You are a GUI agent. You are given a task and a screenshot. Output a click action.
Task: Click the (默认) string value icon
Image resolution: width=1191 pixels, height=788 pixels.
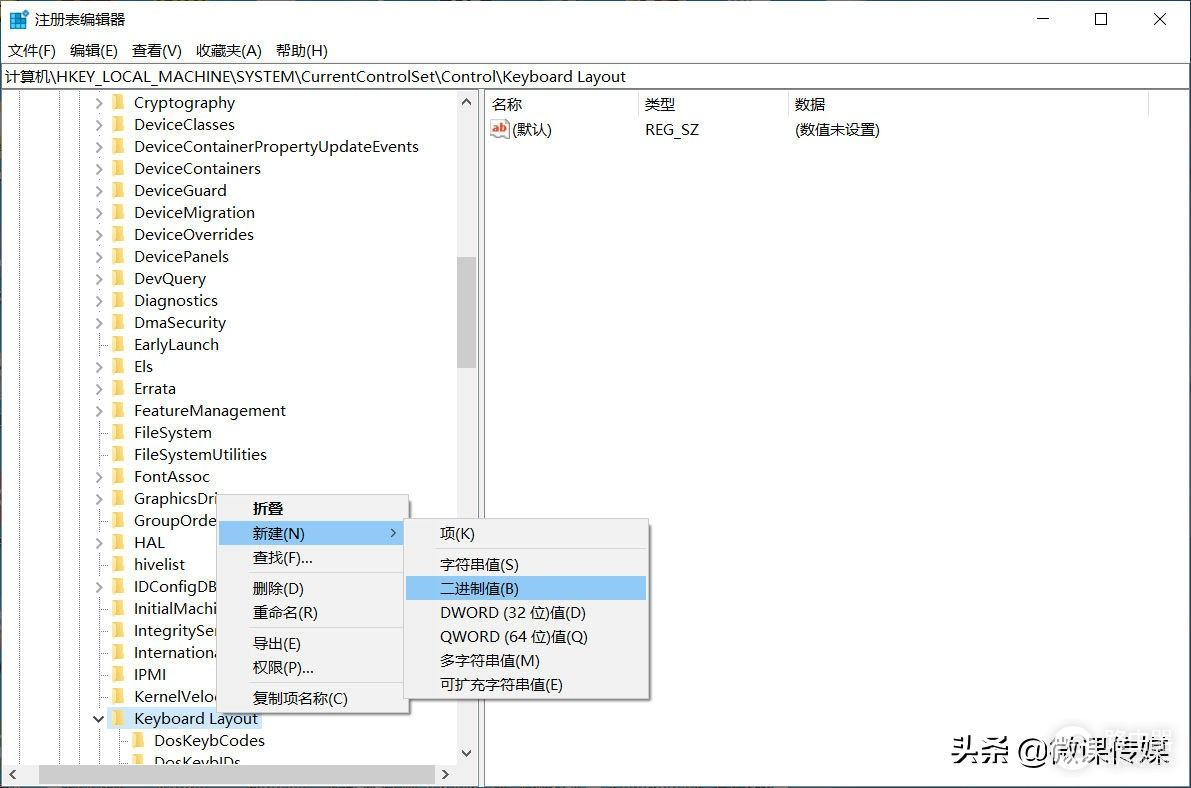click(500, 130)
